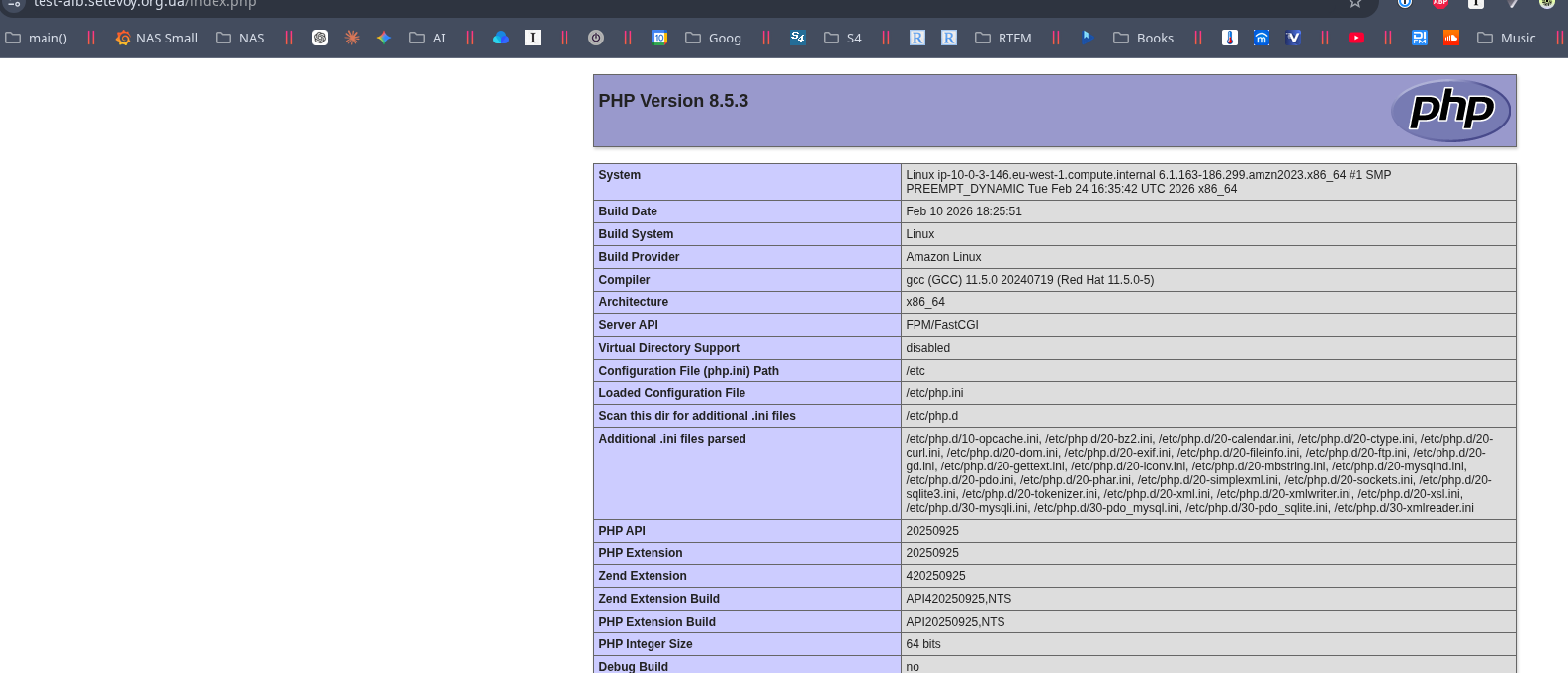Open the Goog bookmarks folder
The image size is (1568, 673).
[x=714, y=38]
